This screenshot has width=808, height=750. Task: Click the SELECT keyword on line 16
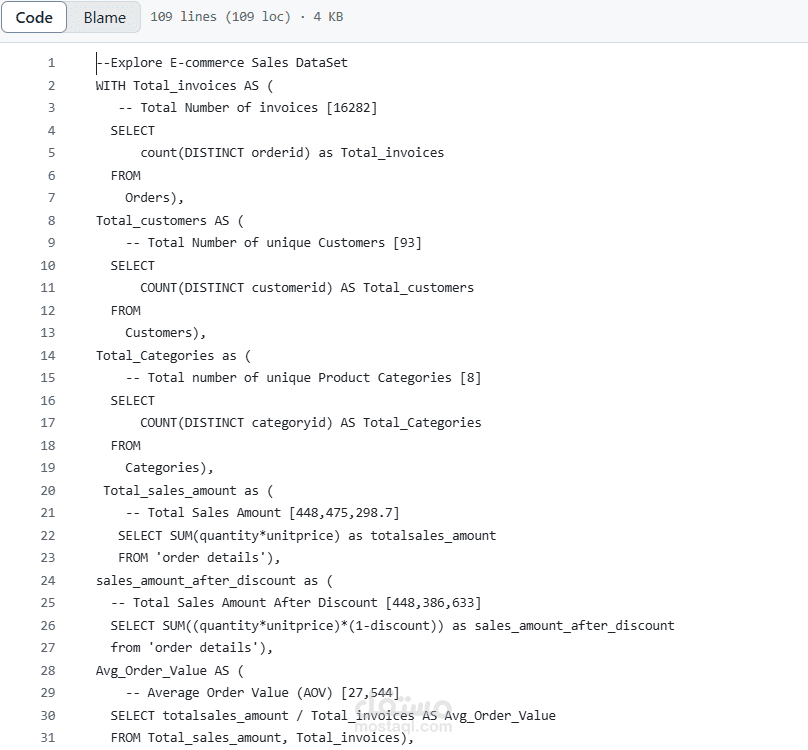point(132,401)
